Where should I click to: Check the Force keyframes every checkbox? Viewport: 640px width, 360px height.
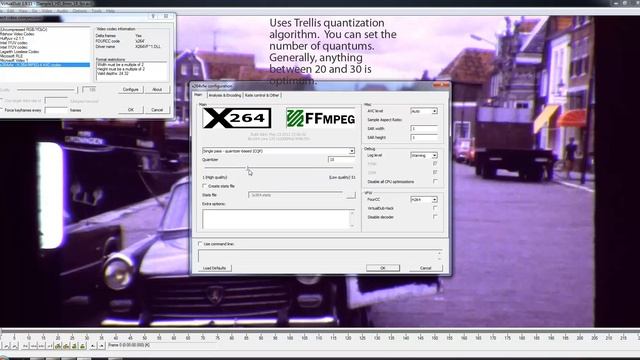pos(1,110)
